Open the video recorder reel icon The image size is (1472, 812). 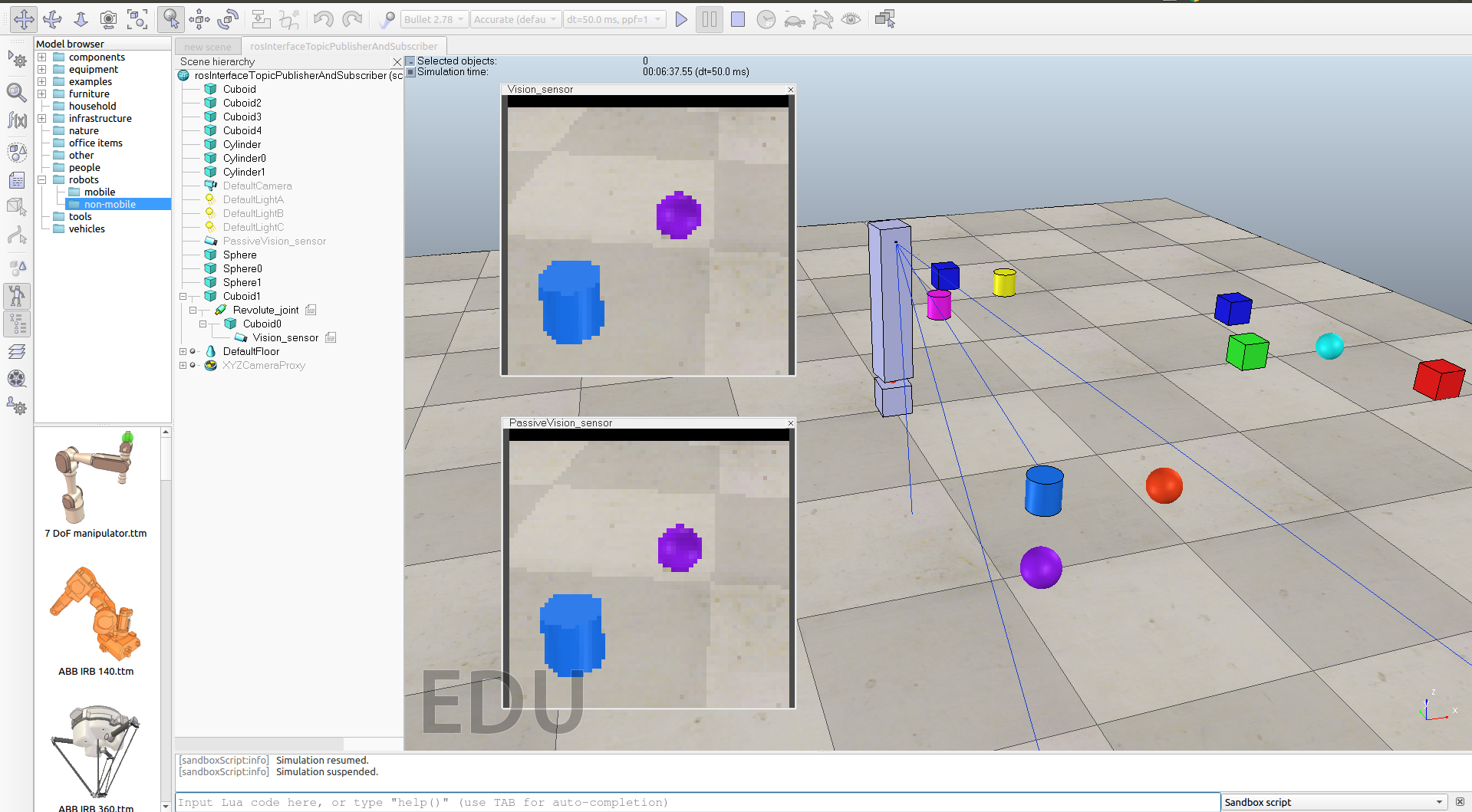coord(17,379)
